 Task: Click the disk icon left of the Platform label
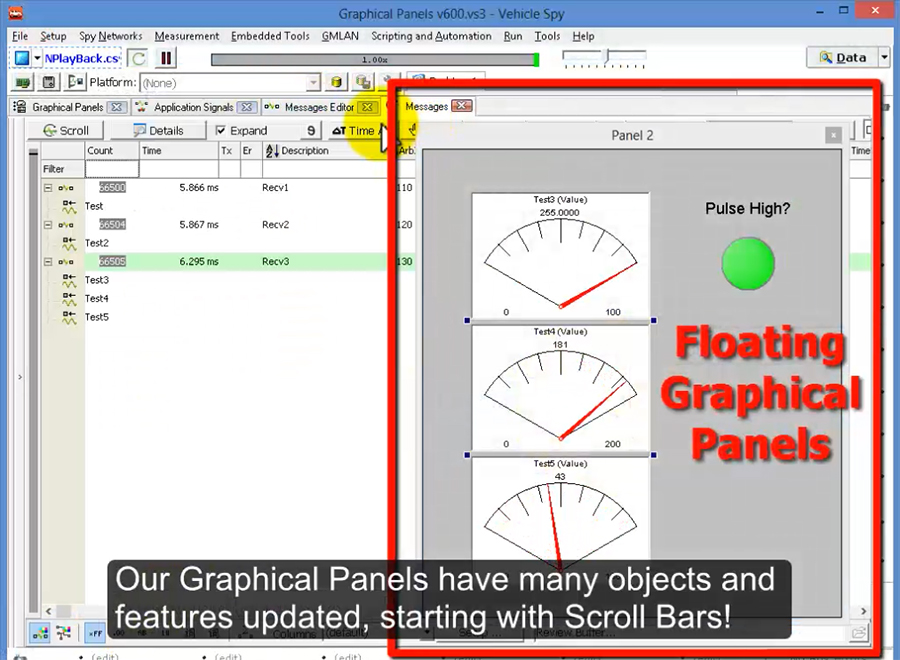[49, 83]
